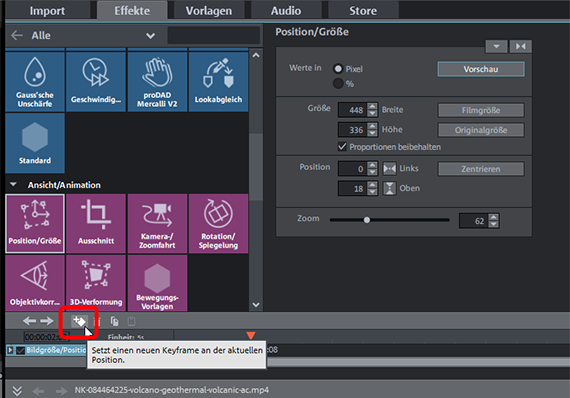Screen dimensions: 570x398
Task: Go to next object arrow near filename
Action: [x=61, y=391]
